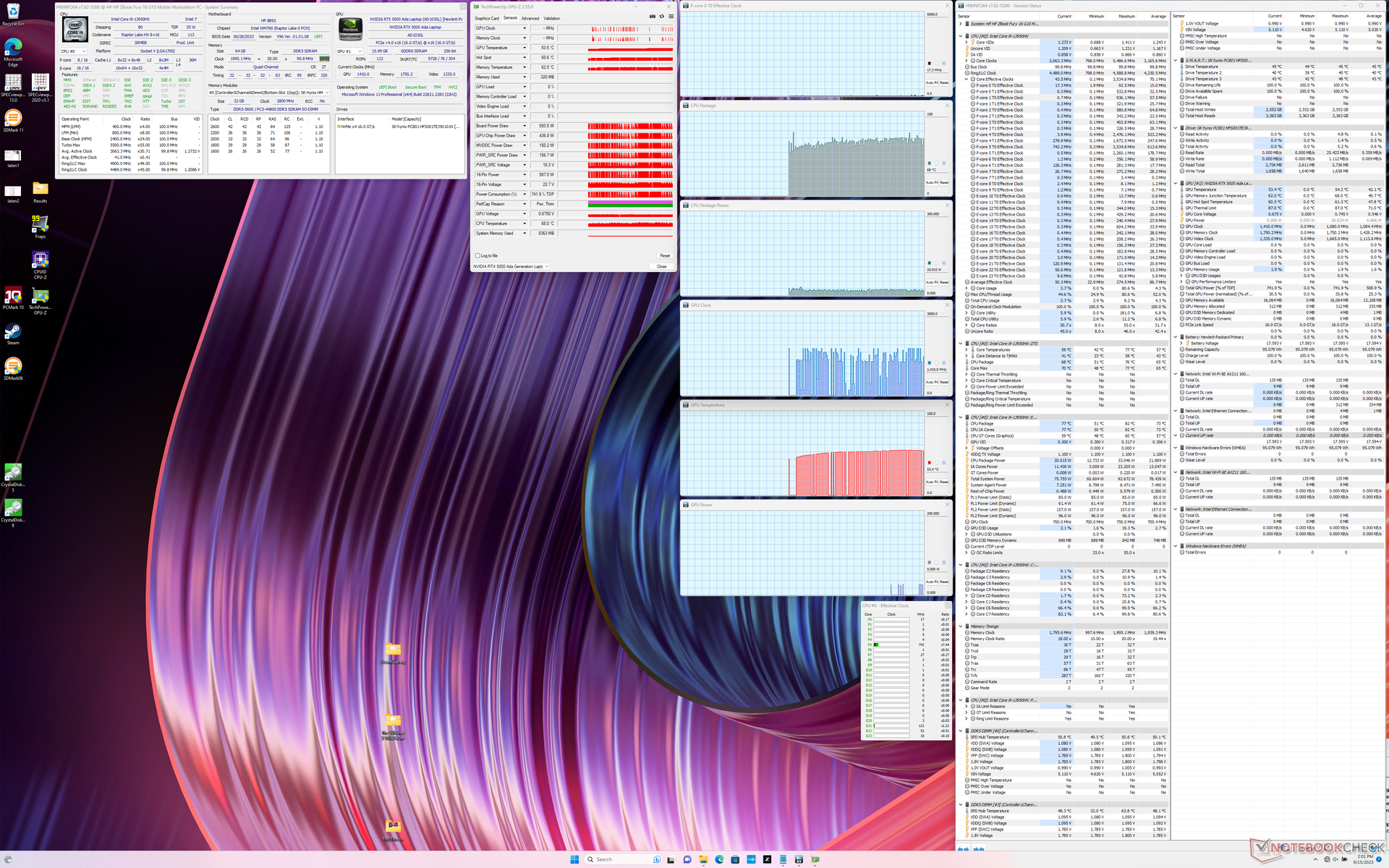
Task: Select the CrystalDisk 5 desktop icon
Action: [x=13, y=477]
